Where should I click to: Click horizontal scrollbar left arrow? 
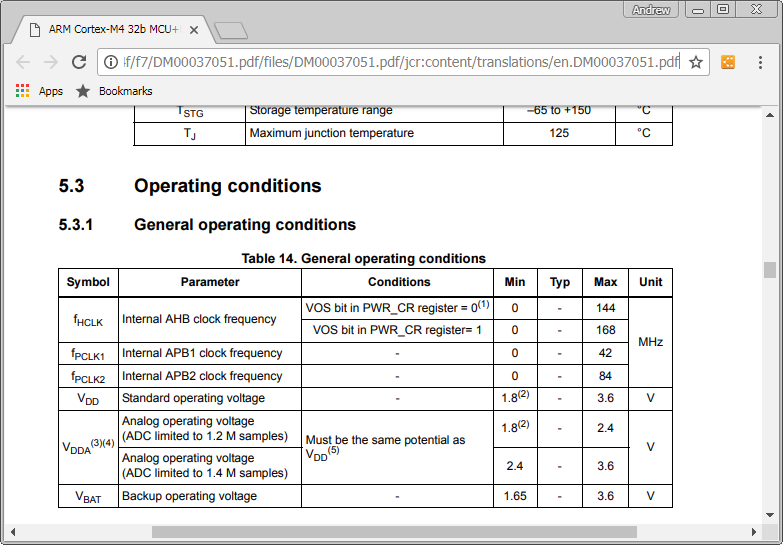tap(13, 532)
